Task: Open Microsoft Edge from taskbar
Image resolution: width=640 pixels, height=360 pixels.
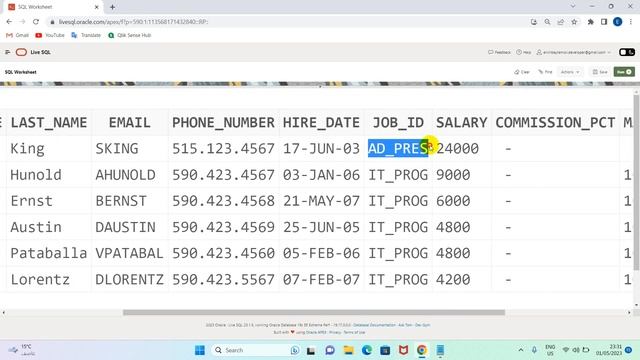Action: [x=367, y=350]
